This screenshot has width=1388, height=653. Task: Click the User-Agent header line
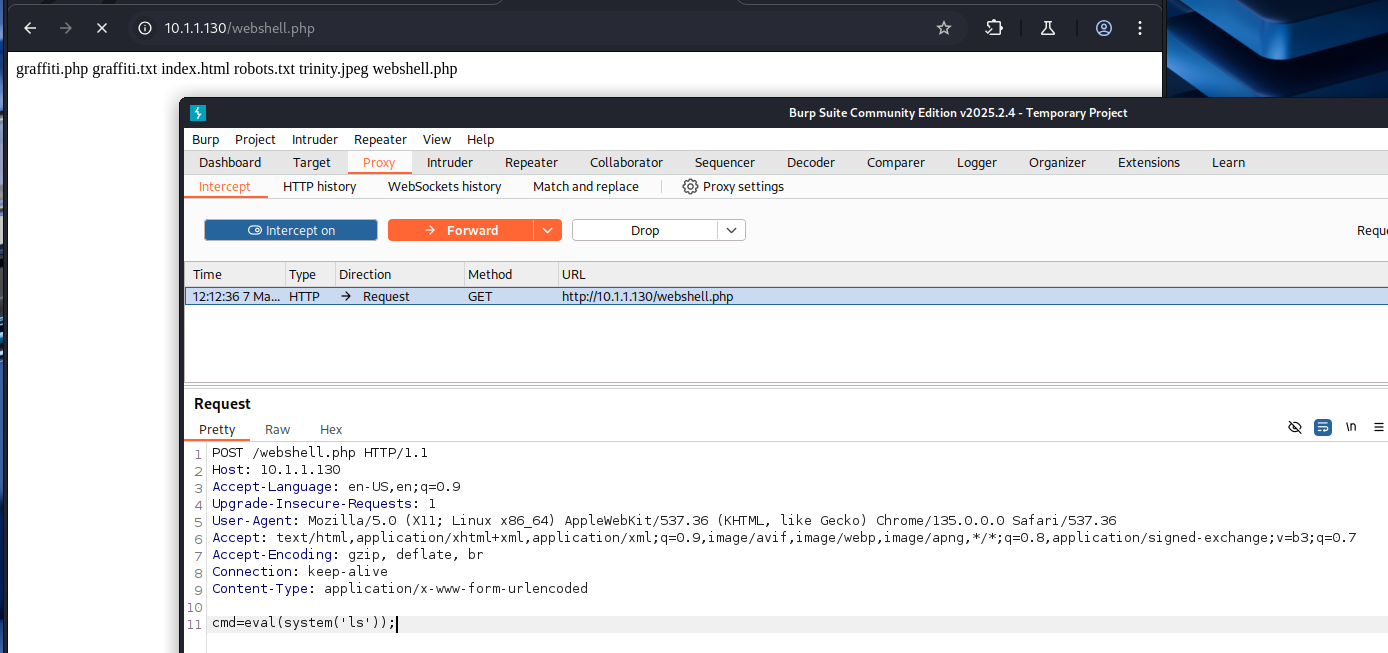click(664, 520)
